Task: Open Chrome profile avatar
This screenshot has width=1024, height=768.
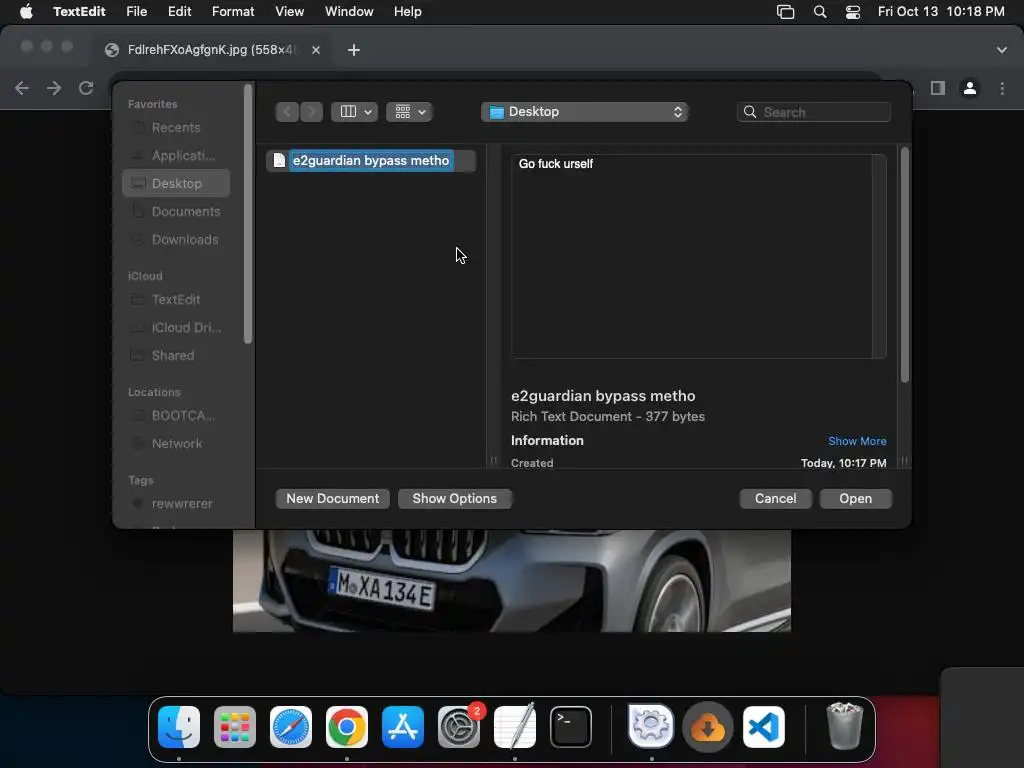Action: (x=970, y=88)
